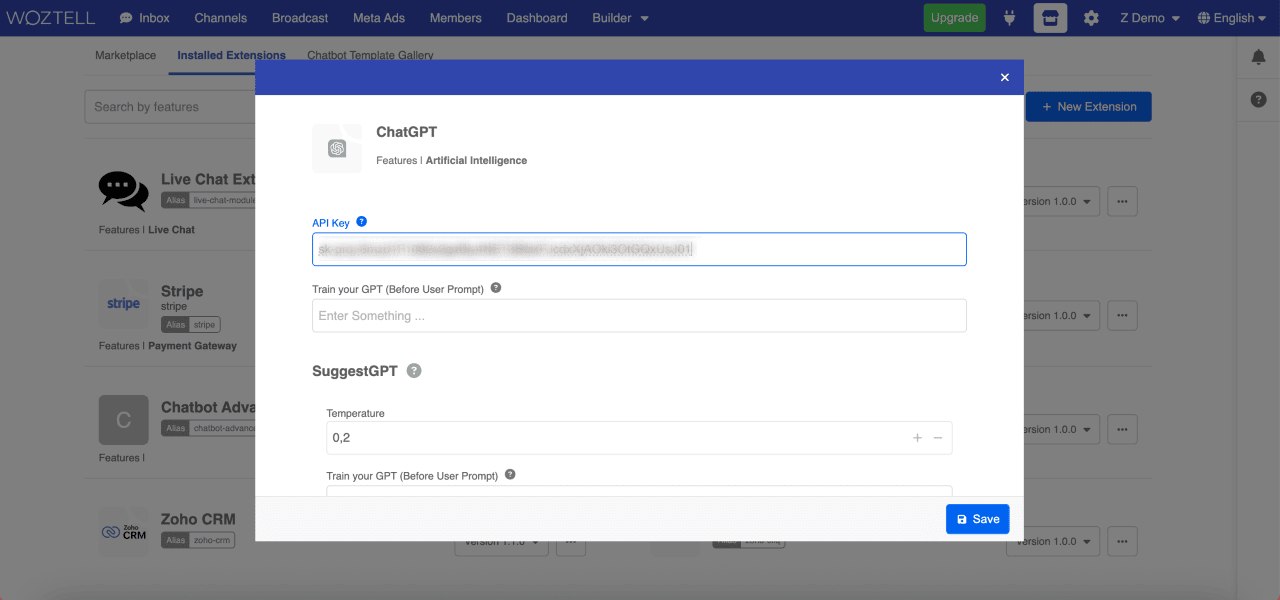1280x600 pixels.
Task: Click the 'Zoho CRM' extension name
Action: [x=198, y=520]
